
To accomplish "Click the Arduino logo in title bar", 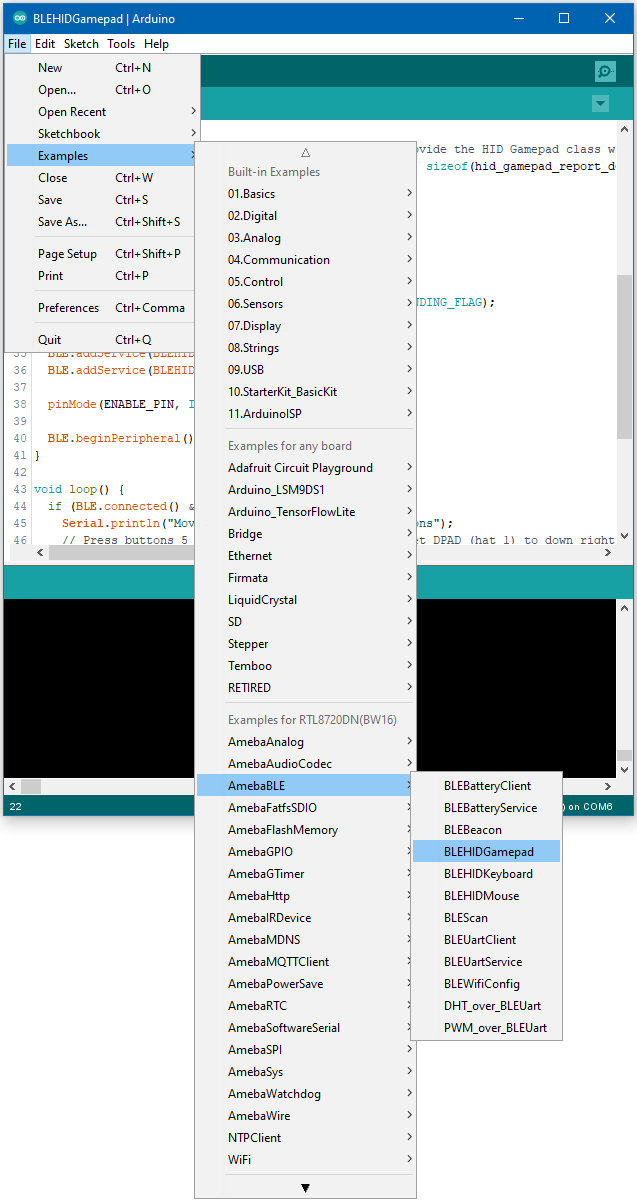I will click(x=19, y=18).
